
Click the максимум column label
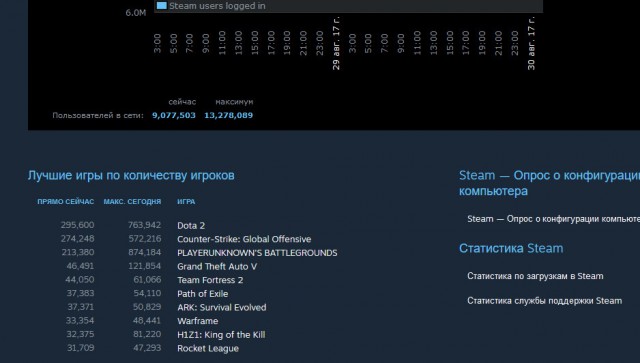pos(234,102)
